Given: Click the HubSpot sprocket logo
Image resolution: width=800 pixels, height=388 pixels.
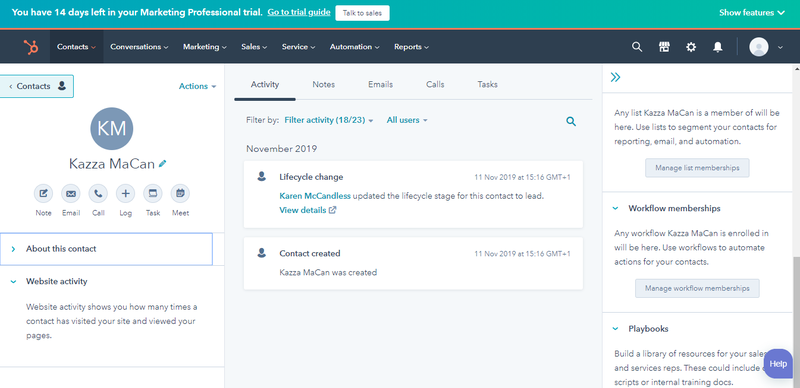Looking at the screenshot, I should [x=31, y=47].
